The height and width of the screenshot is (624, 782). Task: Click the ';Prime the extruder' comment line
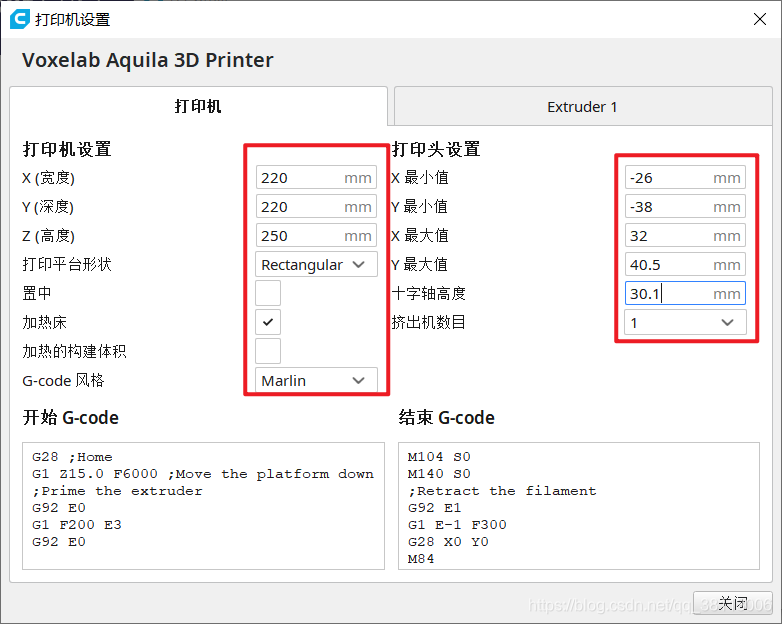pos(117,491)
